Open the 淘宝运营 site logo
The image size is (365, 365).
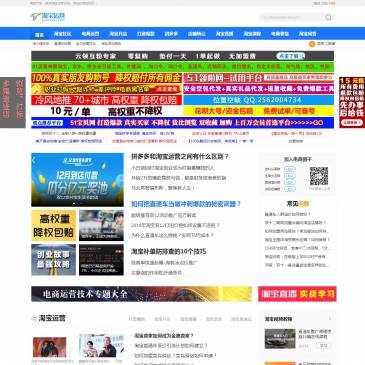point(48,17)
